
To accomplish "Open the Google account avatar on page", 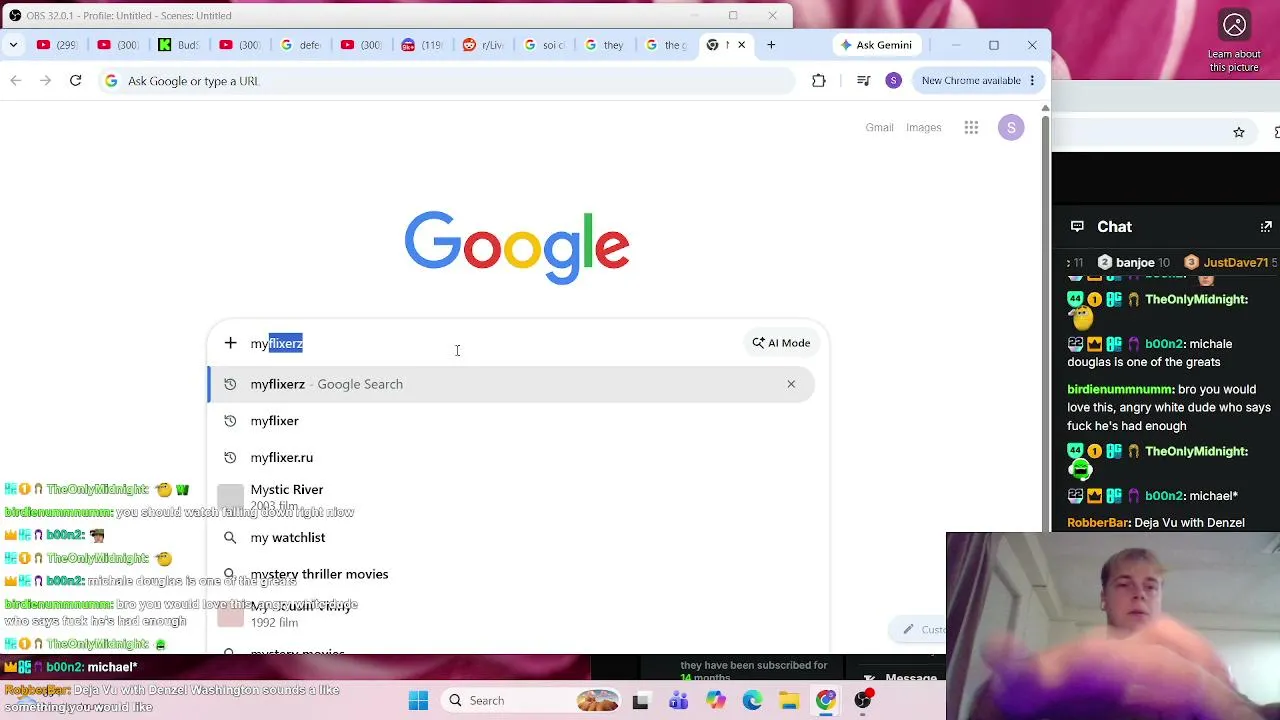I will (1011, 127).
